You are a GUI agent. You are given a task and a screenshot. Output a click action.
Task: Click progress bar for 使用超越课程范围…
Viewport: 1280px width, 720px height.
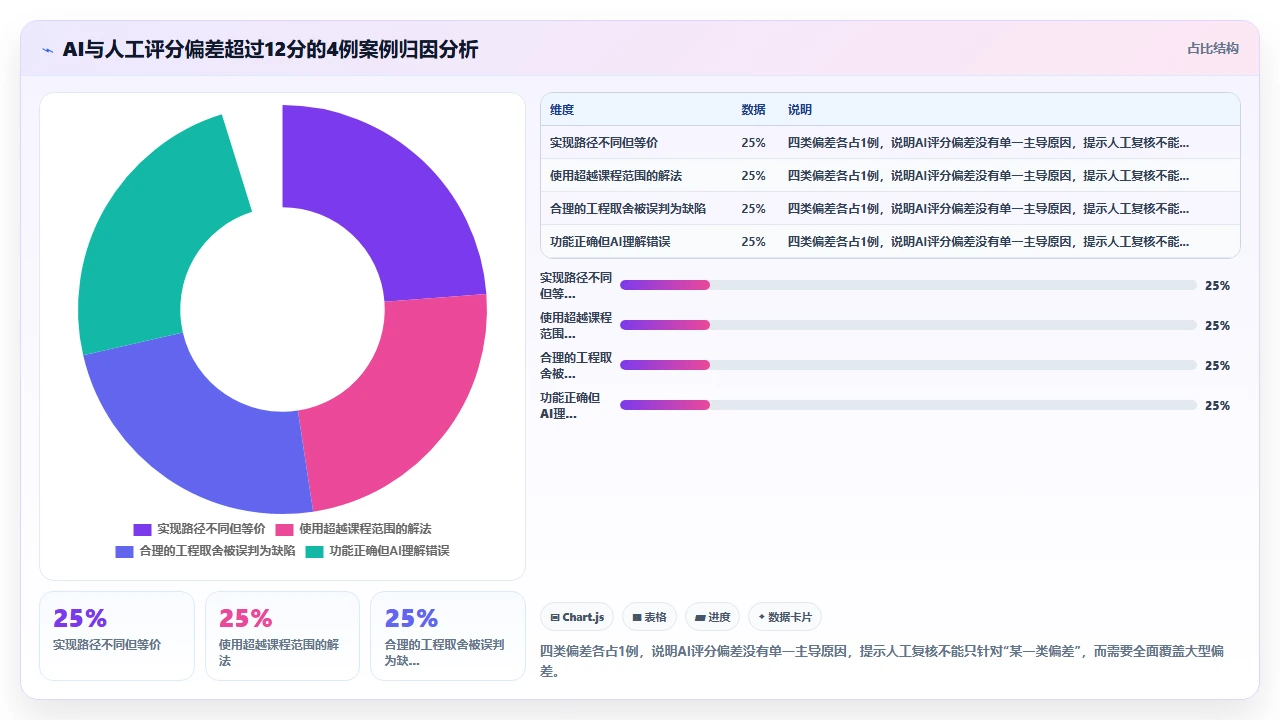click(908, 325)
